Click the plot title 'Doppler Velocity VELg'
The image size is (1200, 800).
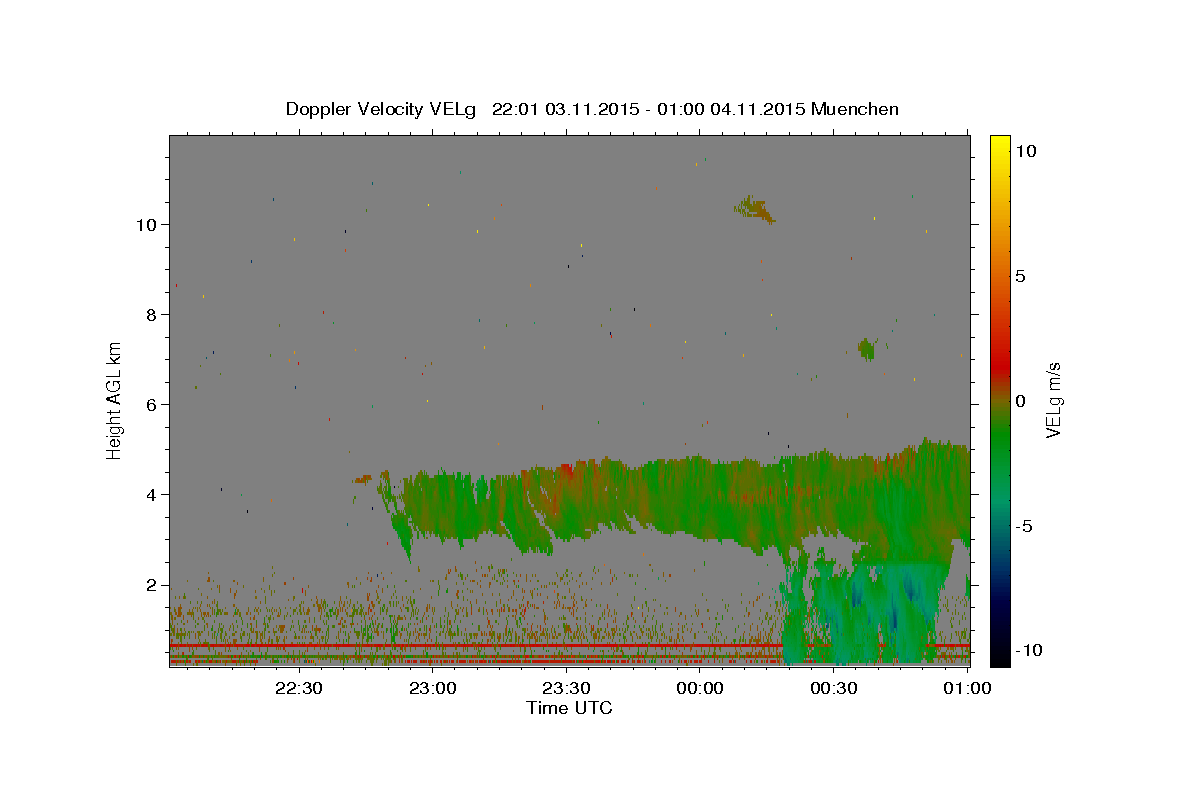[383, 109]
